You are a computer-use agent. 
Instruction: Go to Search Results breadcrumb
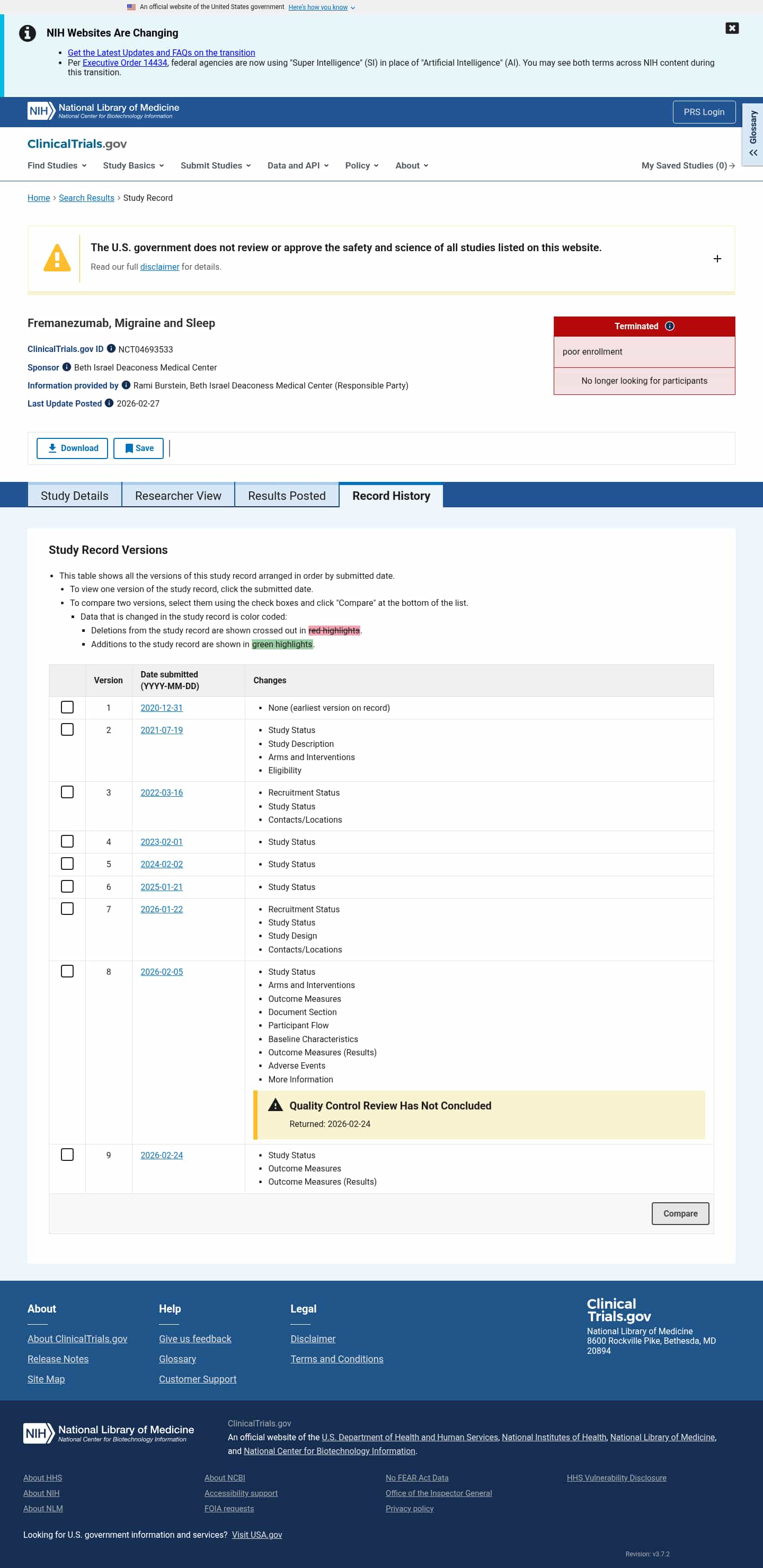pos(86,198)
